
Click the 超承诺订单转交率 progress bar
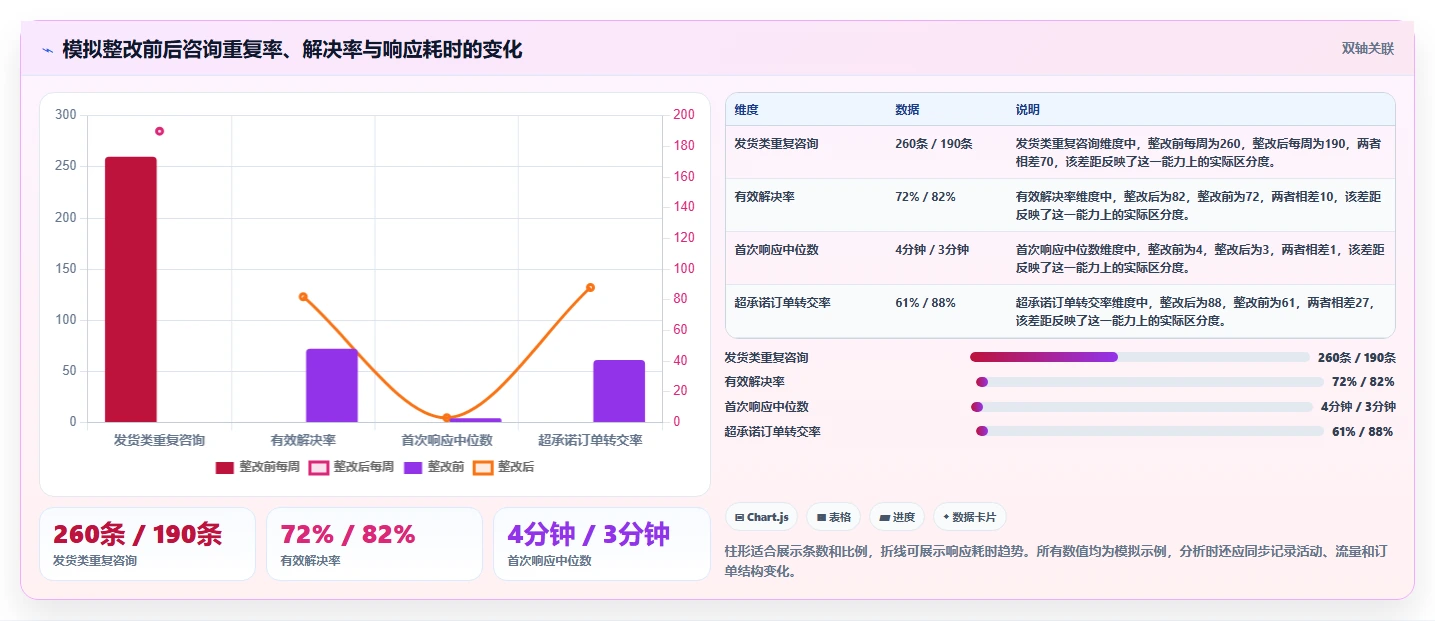pos(1149,431)
